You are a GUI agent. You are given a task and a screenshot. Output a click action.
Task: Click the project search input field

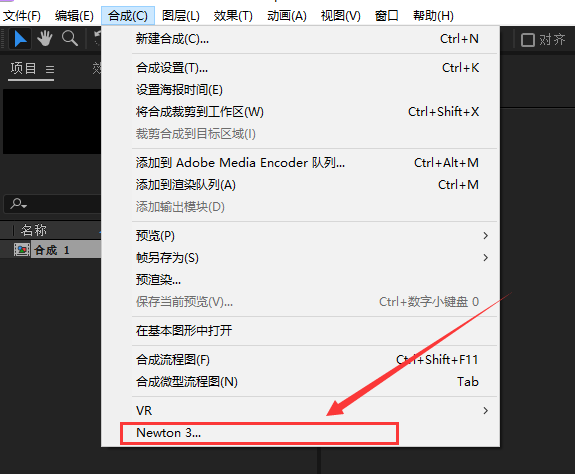tap(52, 203)
